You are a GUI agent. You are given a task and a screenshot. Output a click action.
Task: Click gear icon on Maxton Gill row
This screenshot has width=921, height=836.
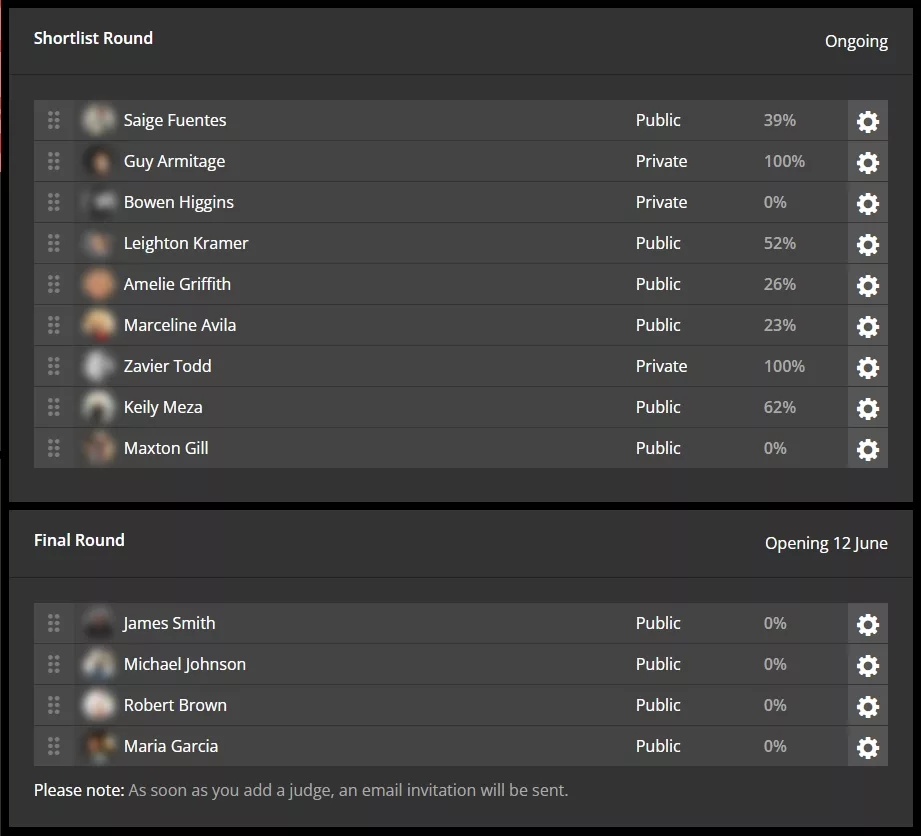(867, 449)
